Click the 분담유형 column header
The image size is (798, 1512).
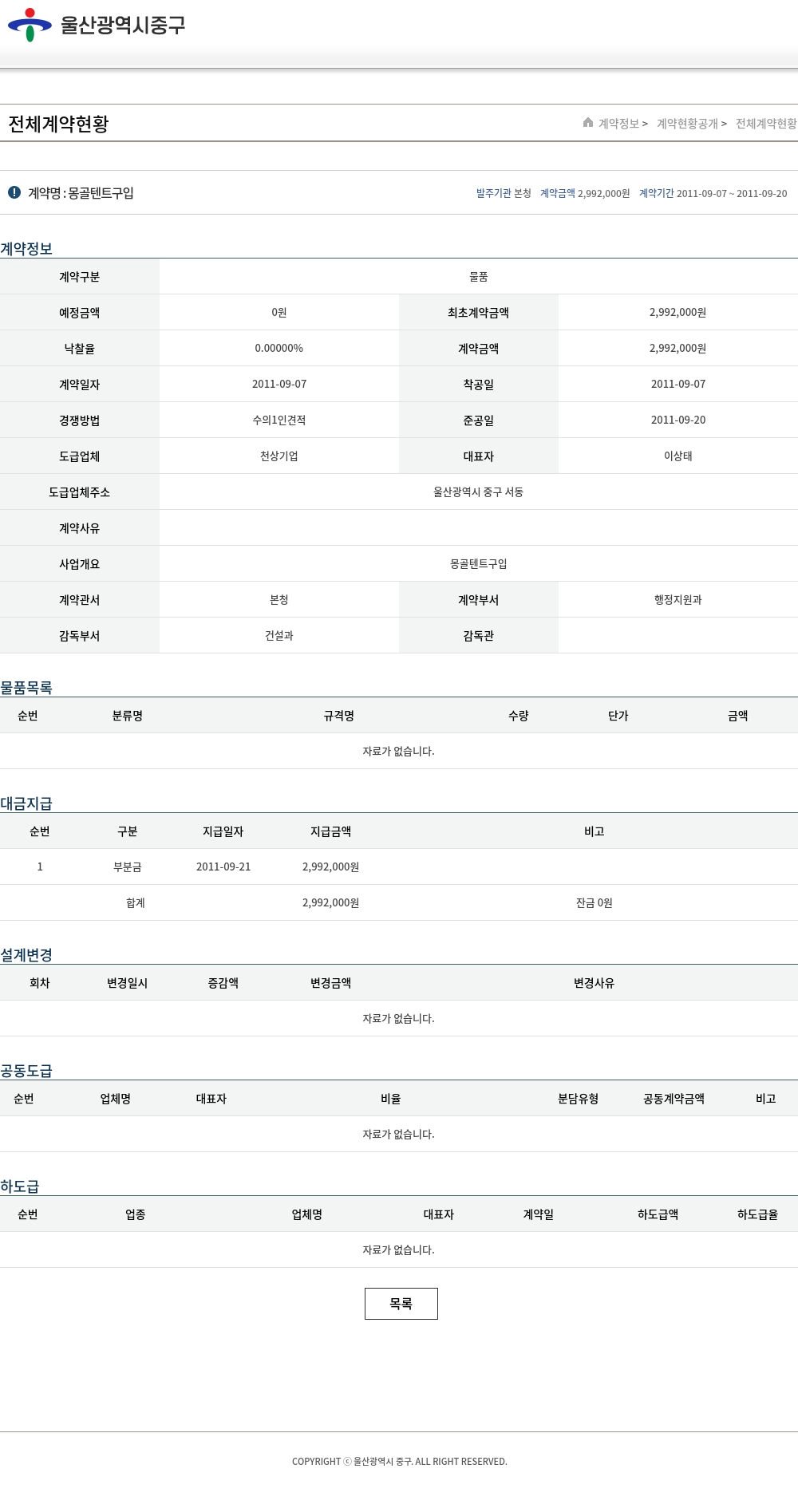point(579,1099)
